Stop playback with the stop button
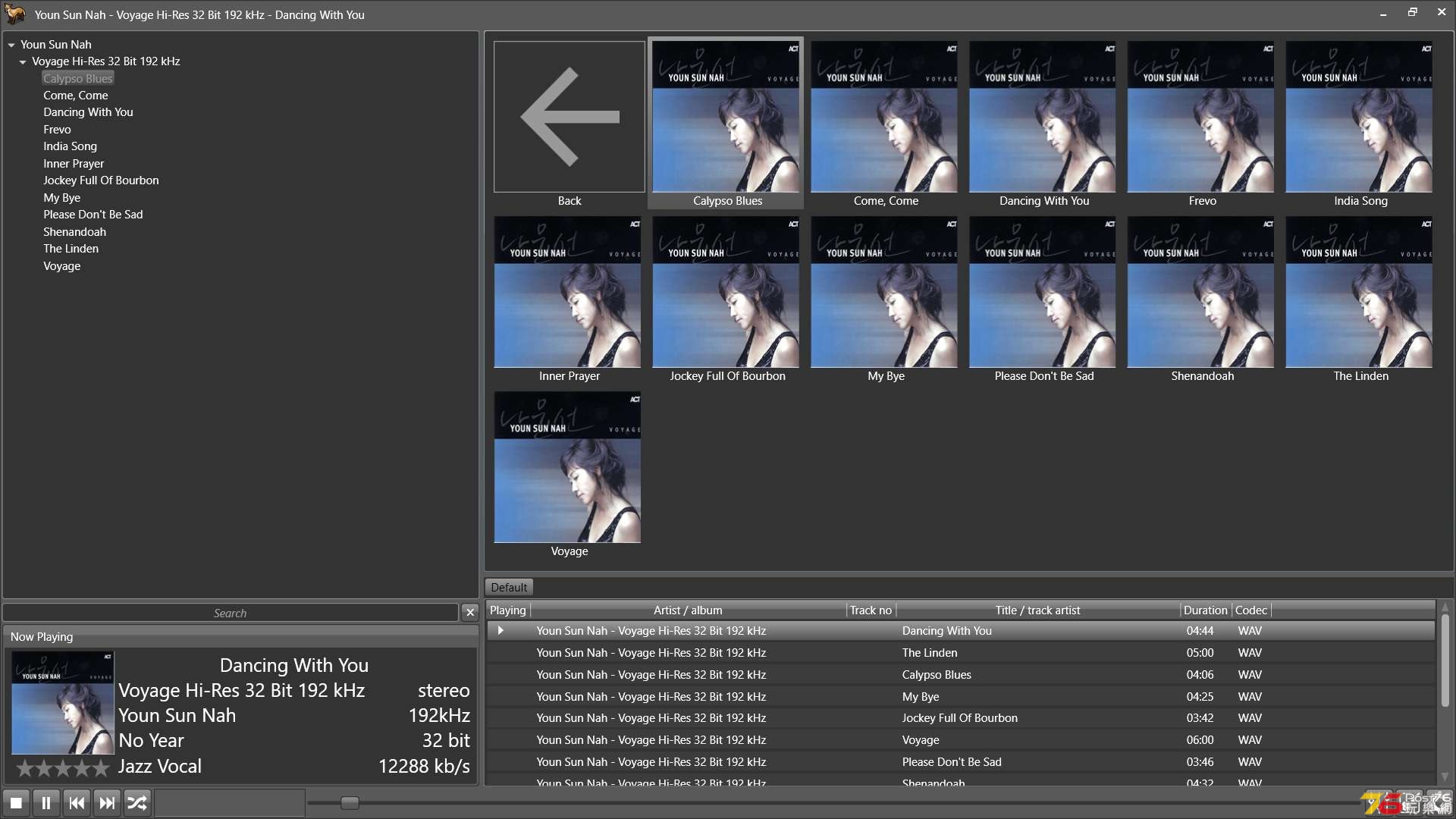Screen dimensions: 1456x819 click(x=16, y=802)
